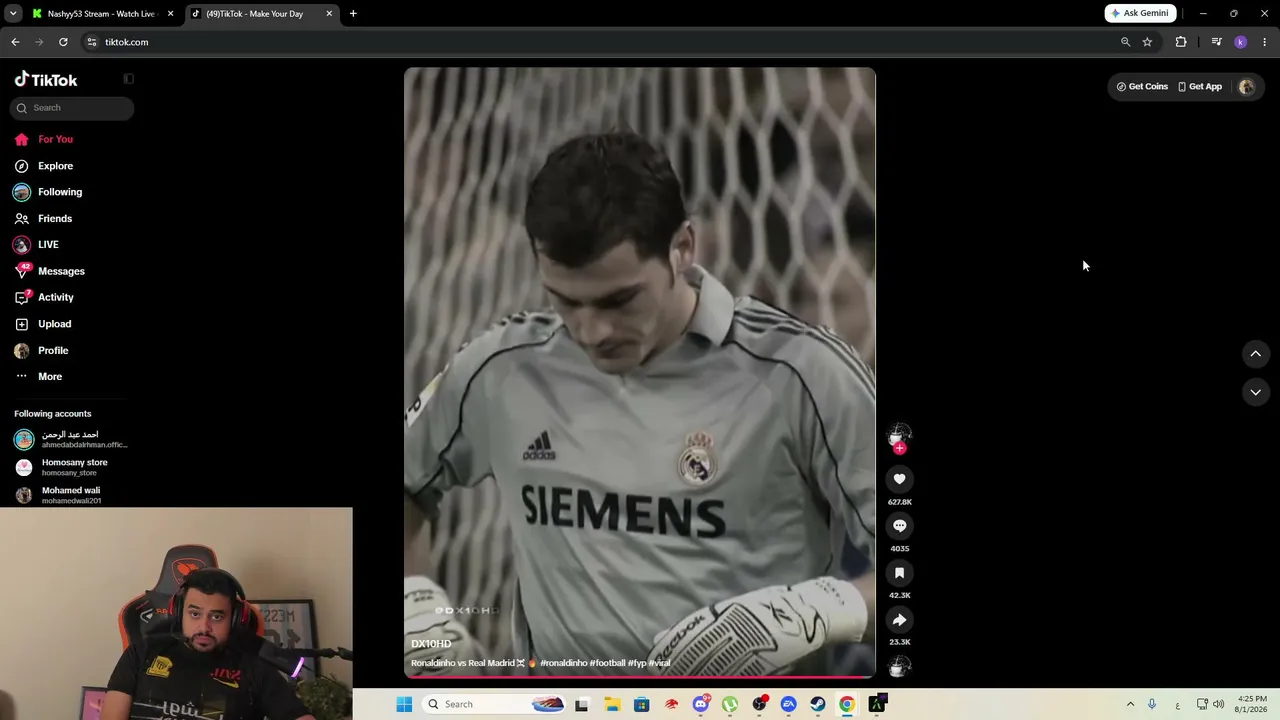Open the taskbar clock and date
The image size is (1280, 720).
pyautogui.click(x=1252, y=704)
